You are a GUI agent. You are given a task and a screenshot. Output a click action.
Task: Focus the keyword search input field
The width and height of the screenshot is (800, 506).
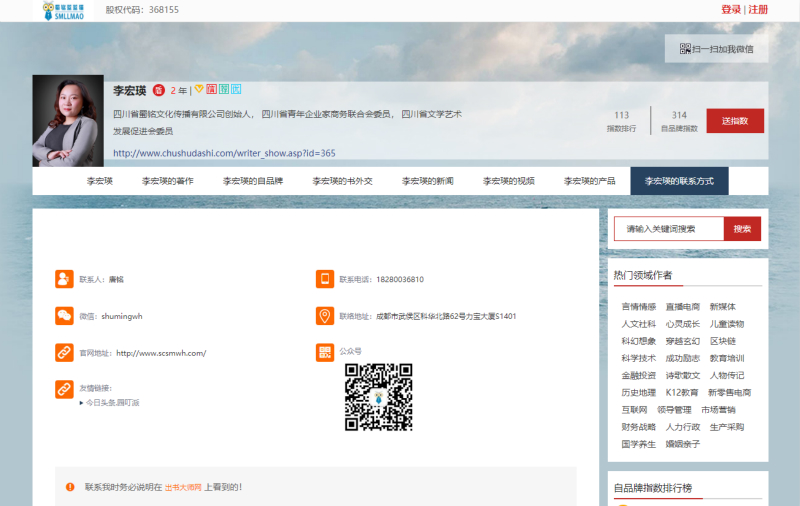(668, 229)
